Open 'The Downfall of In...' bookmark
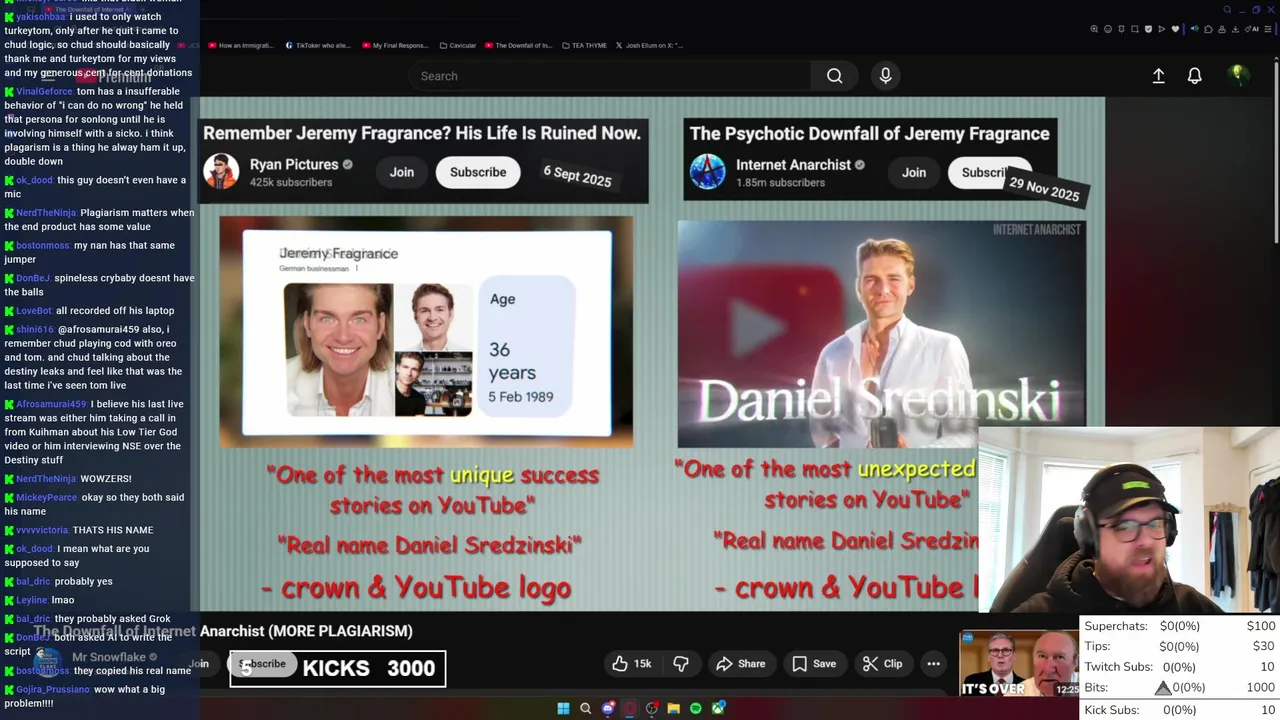Viewport: 1280px width, 720px height. (518, 45)
